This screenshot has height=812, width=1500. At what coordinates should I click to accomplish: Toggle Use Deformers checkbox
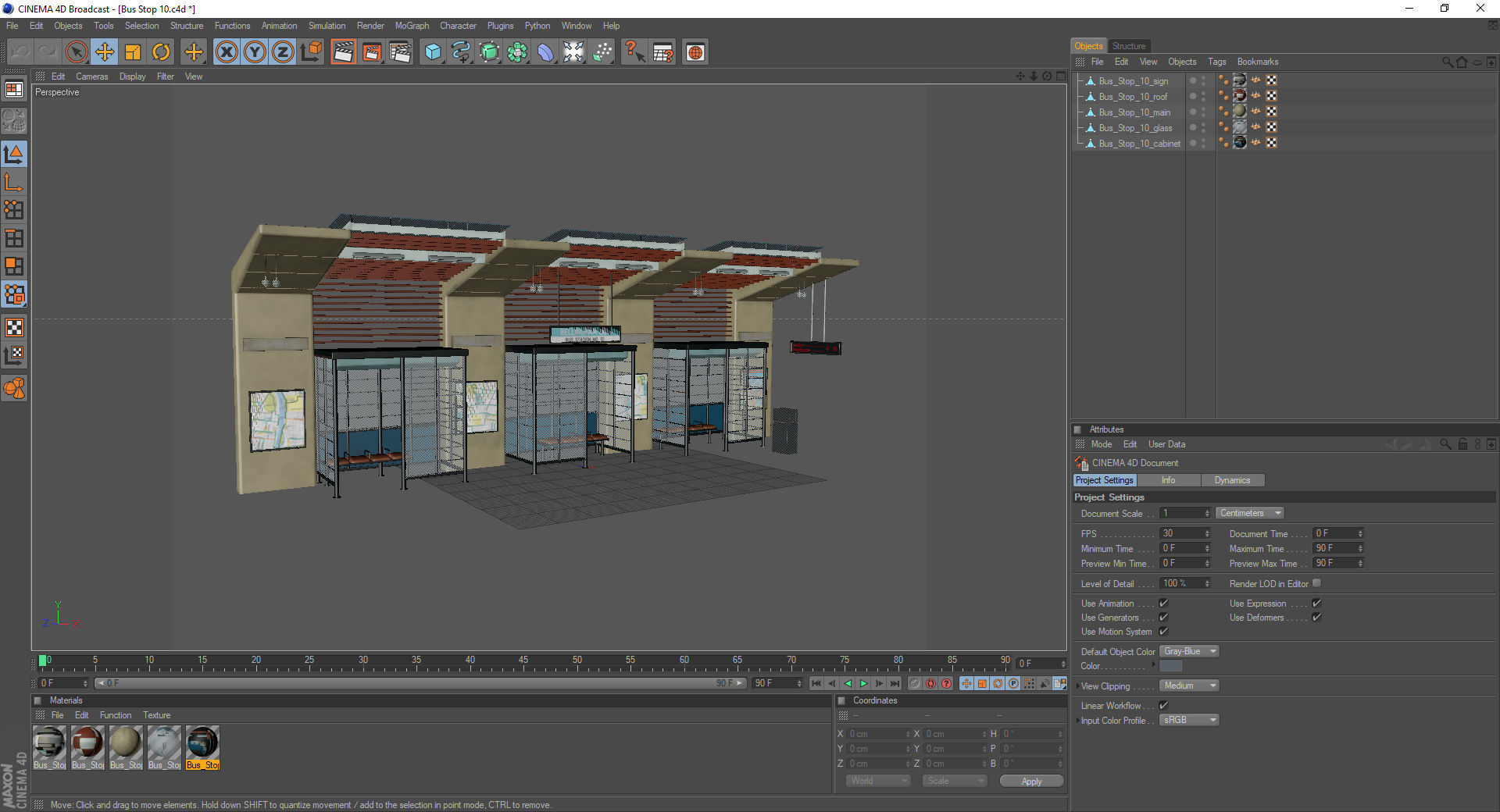click(x=1316, y=618)
